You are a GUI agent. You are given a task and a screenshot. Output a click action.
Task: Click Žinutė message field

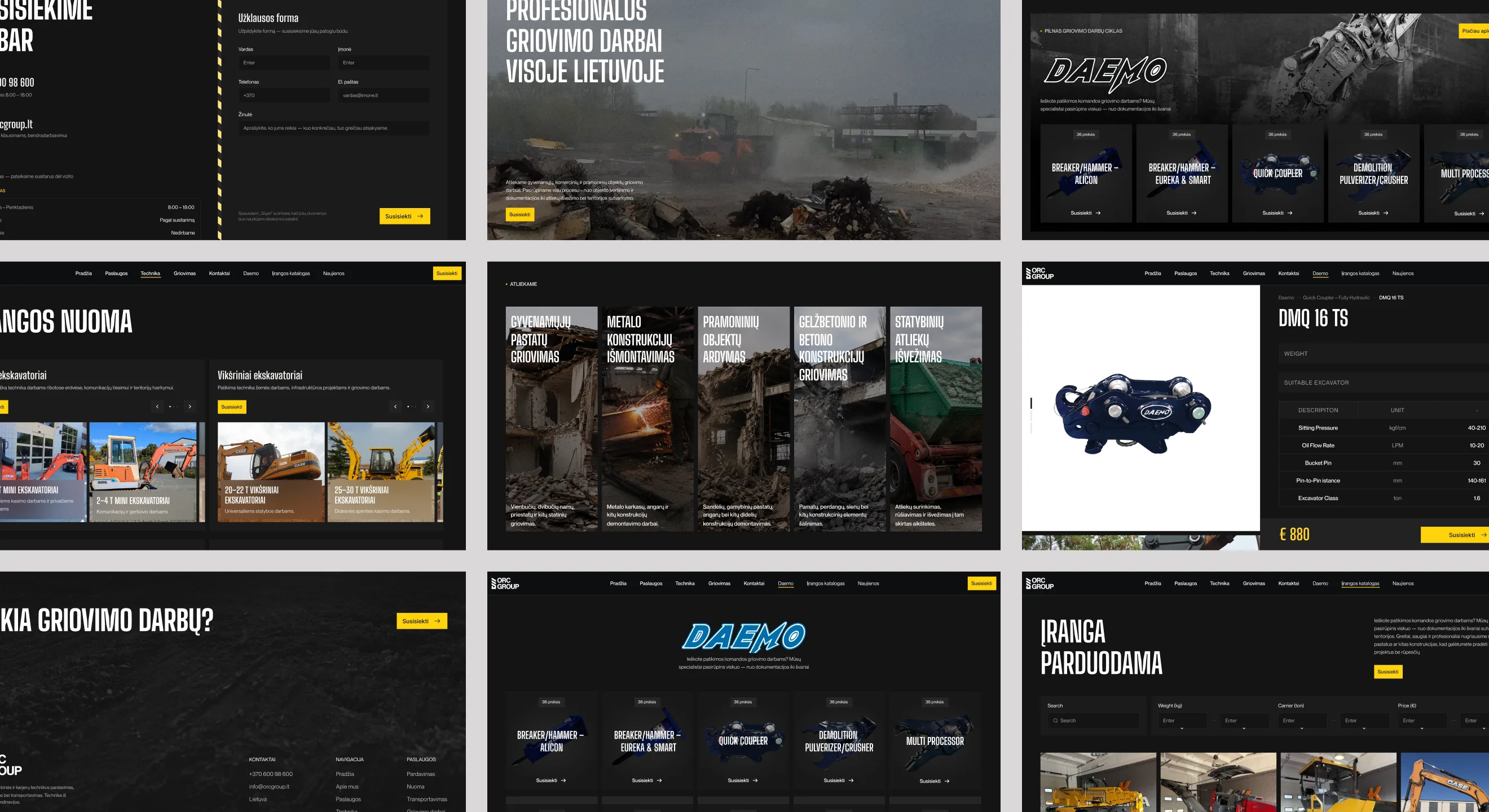click(x=334, y=129)
